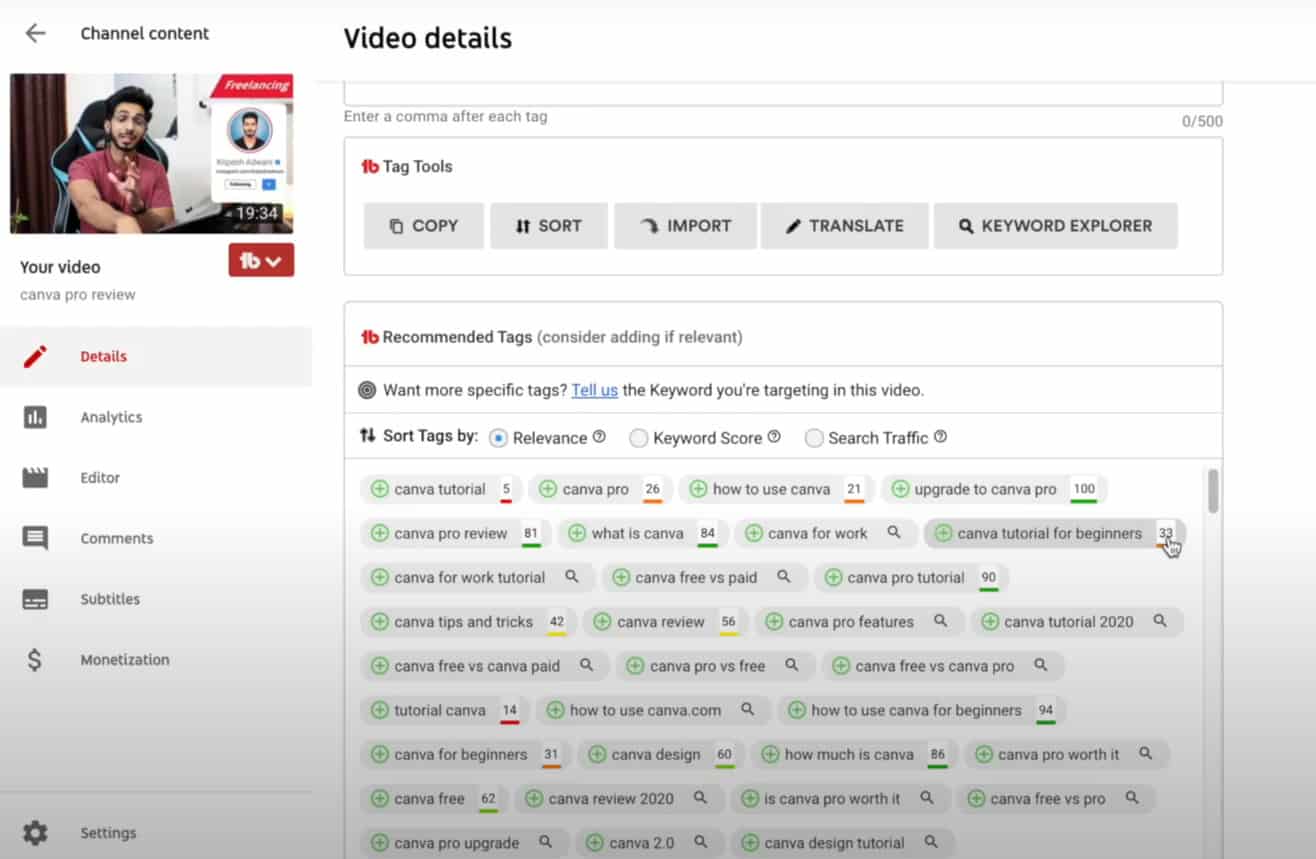The height and width of the screenshot is (859, 1316).
Task: Click the Sort Tags by arrows icon
Action: coord(367,436)
